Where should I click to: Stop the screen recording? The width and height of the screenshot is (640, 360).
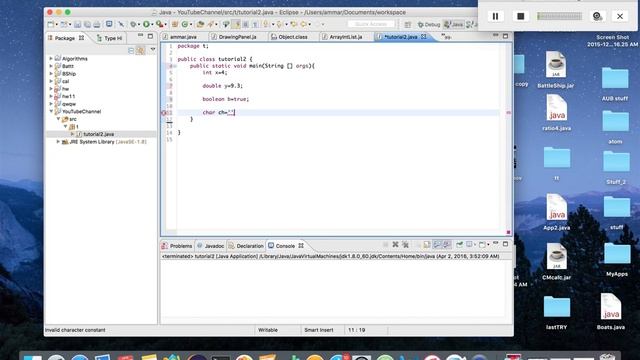coord(520,16)
